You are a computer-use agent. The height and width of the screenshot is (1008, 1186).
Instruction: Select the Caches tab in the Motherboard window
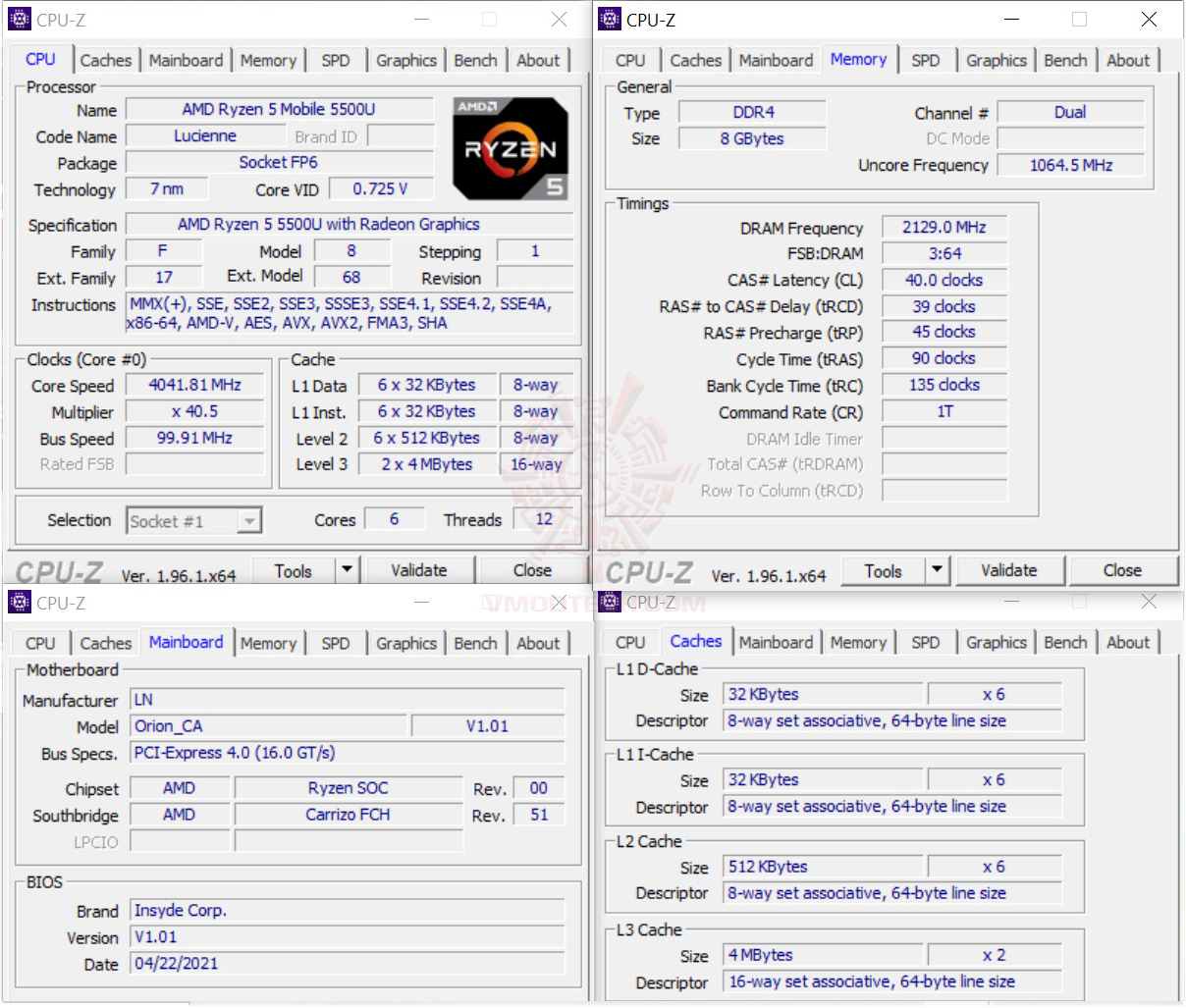click(x=106, y=643)
